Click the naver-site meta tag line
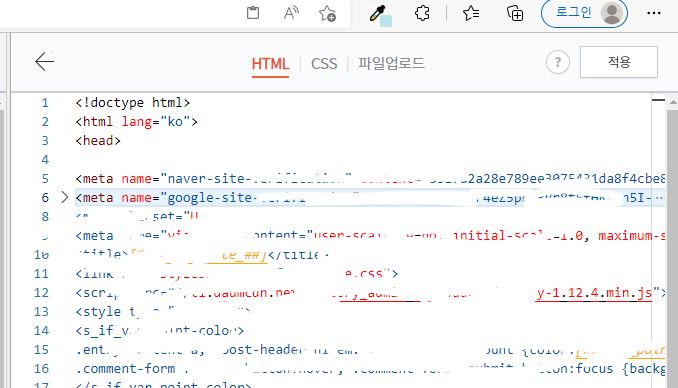 [370, 179]
